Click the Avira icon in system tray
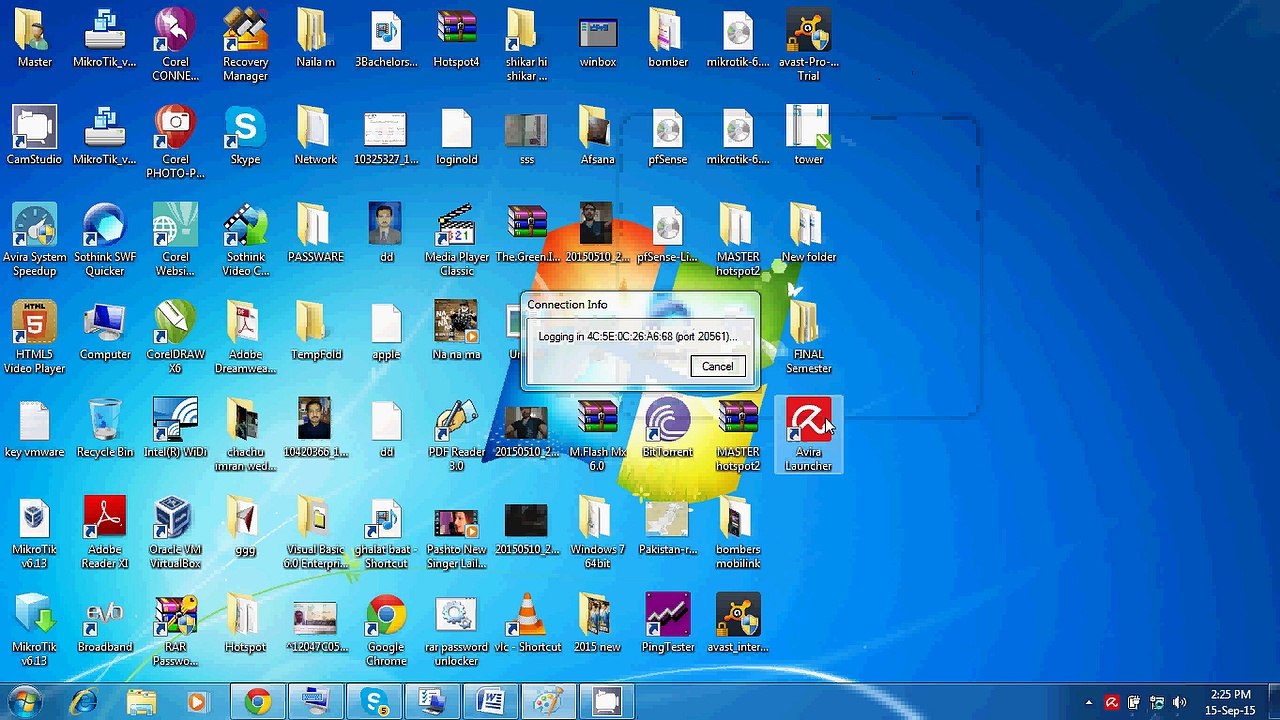 point(1111,703)
